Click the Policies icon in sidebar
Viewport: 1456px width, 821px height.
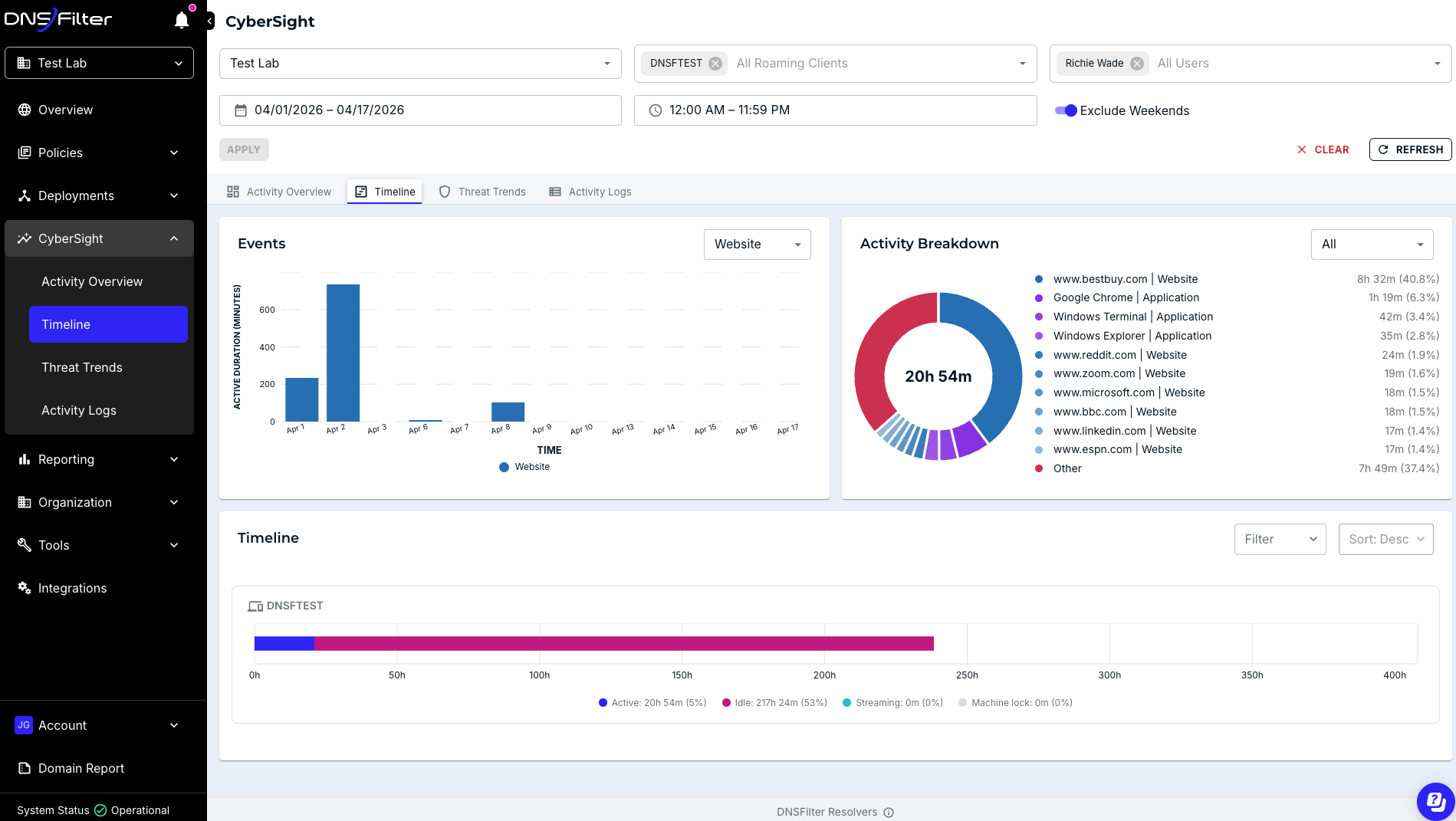pyautogui.click(x=25, y=153)
